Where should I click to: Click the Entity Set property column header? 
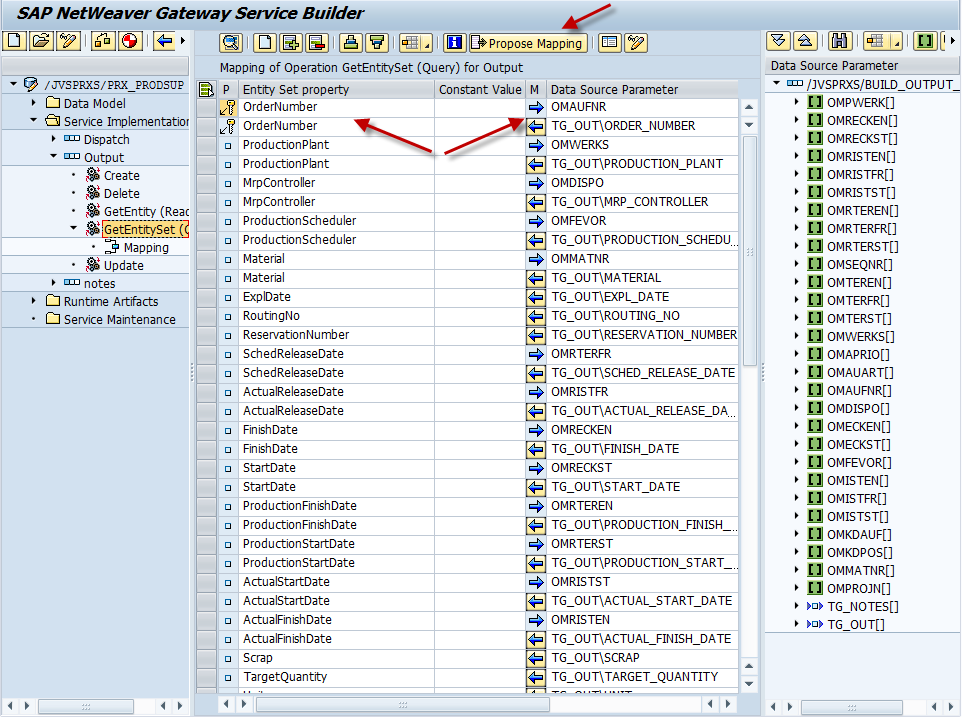click(x=336, y=90)
